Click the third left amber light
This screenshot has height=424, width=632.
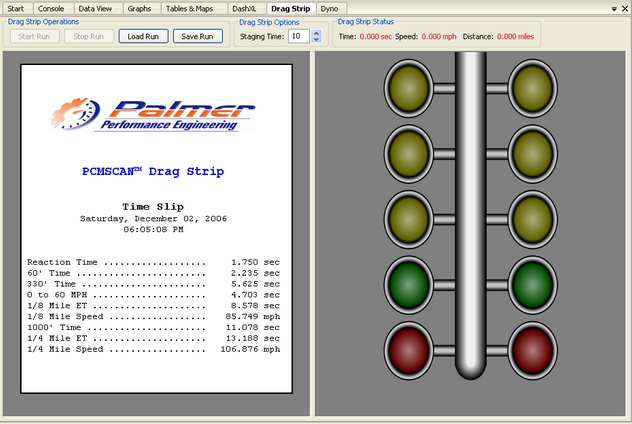408,219
